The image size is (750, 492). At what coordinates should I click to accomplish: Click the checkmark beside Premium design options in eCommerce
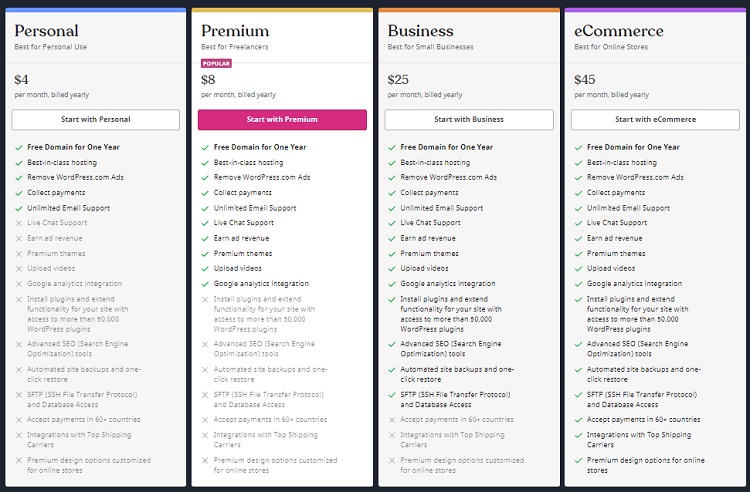pyautogui.click(x=578, y=460)
